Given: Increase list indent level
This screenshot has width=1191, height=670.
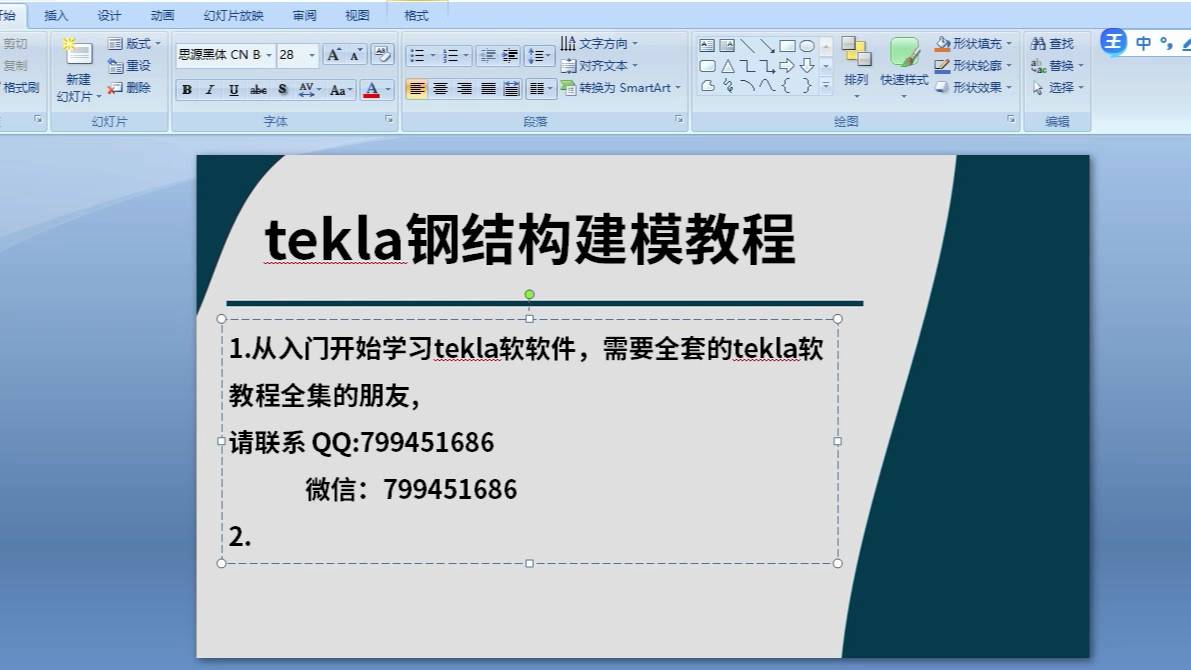Looking at the screenshot, I should (x=510, y=55).
